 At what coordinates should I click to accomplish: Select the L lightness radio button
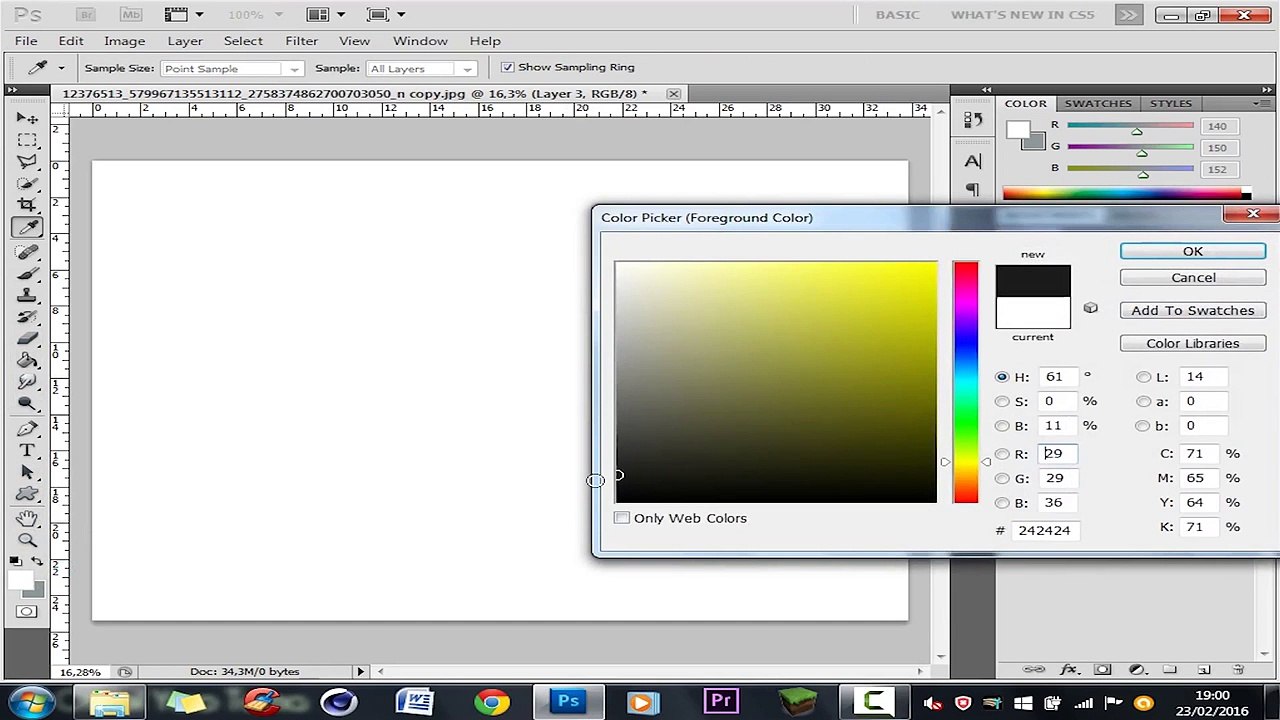[1143, 377]
